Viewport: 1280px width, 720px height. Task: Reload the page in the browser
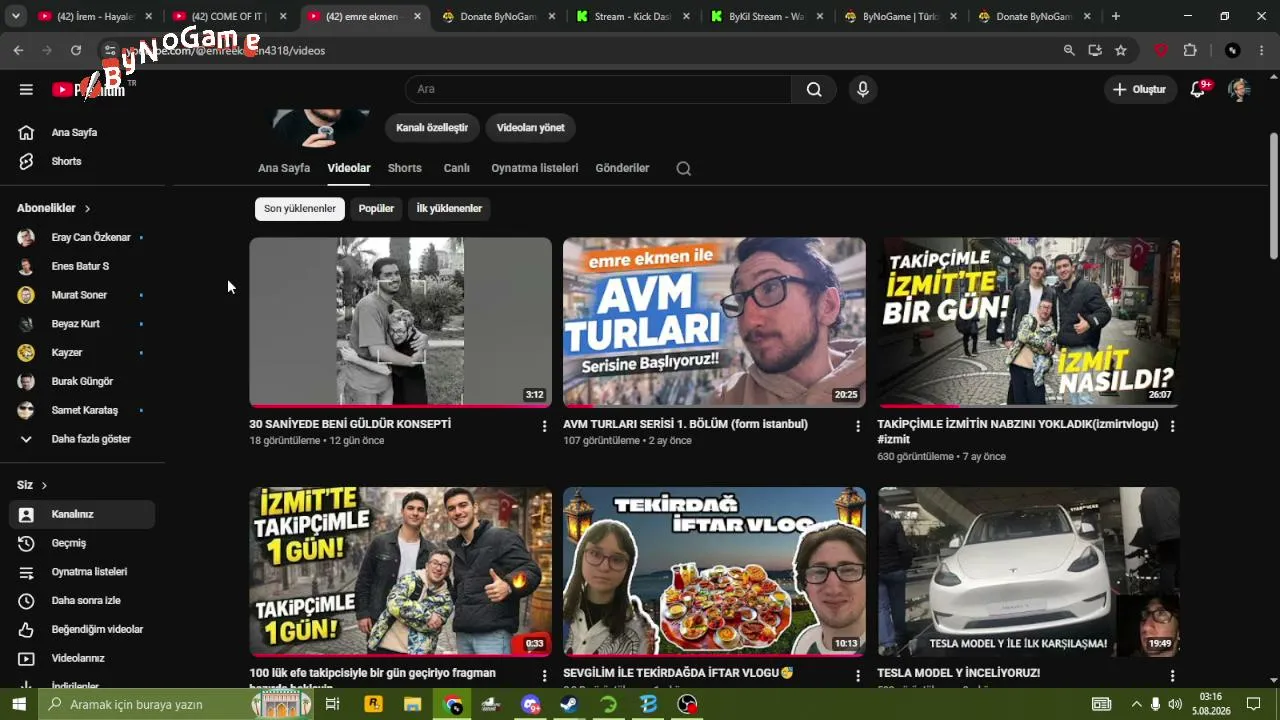[x=76, y=50]
